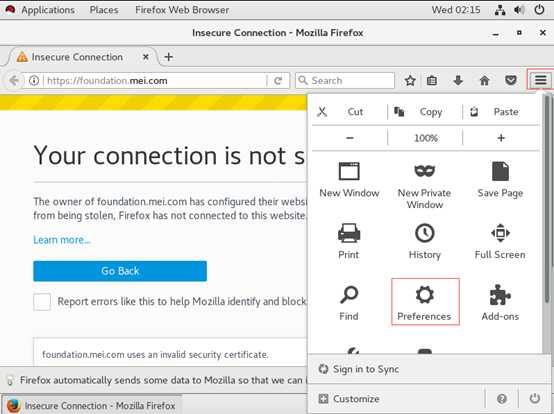Open Preferences from the menu panel

[425, 301]
